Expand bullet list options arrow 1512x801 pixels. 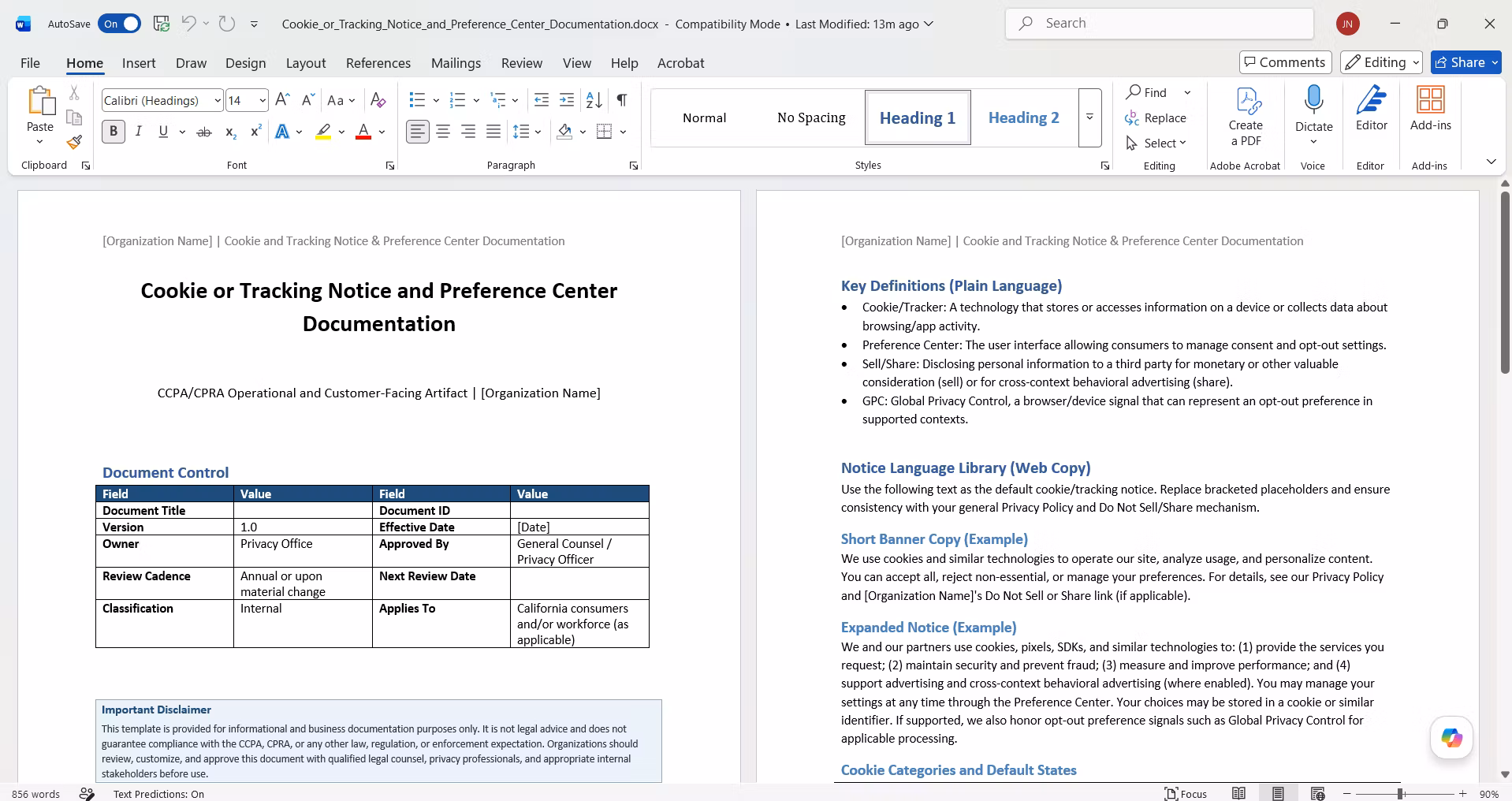tap(436, 100)
